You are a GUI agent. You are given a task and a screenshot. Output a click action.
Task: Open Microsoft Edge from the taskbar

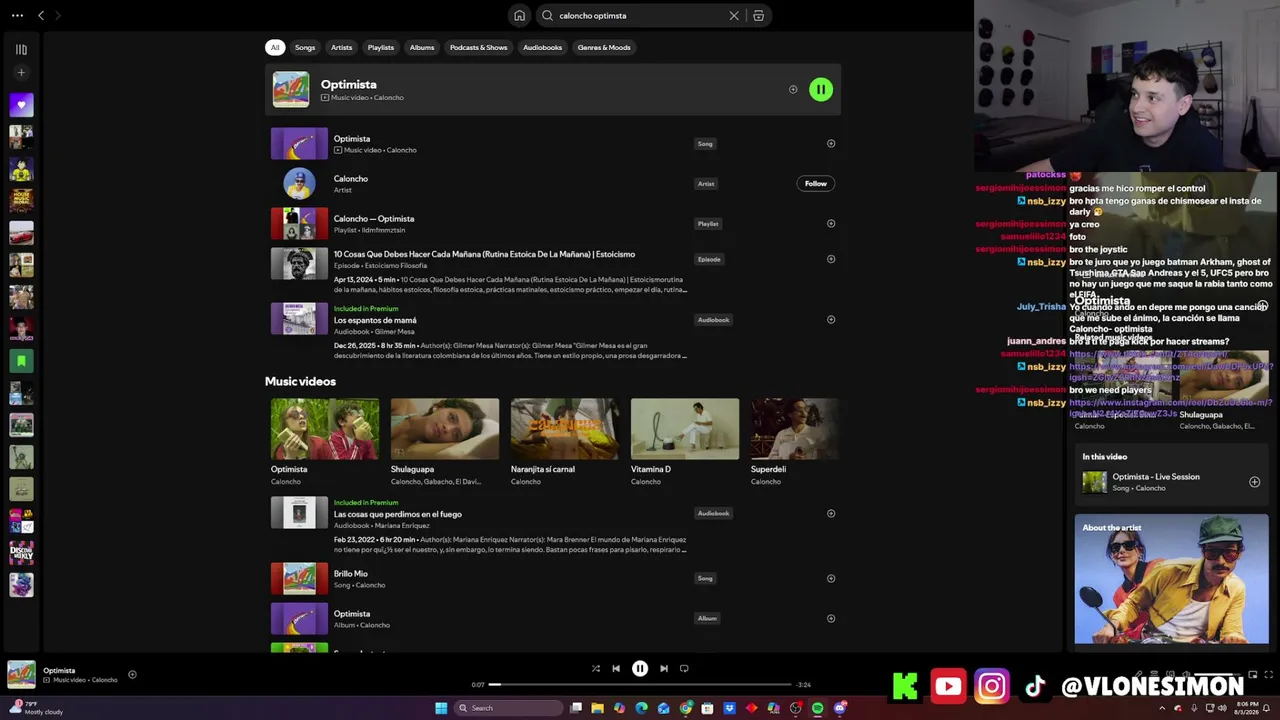(642, 708)
